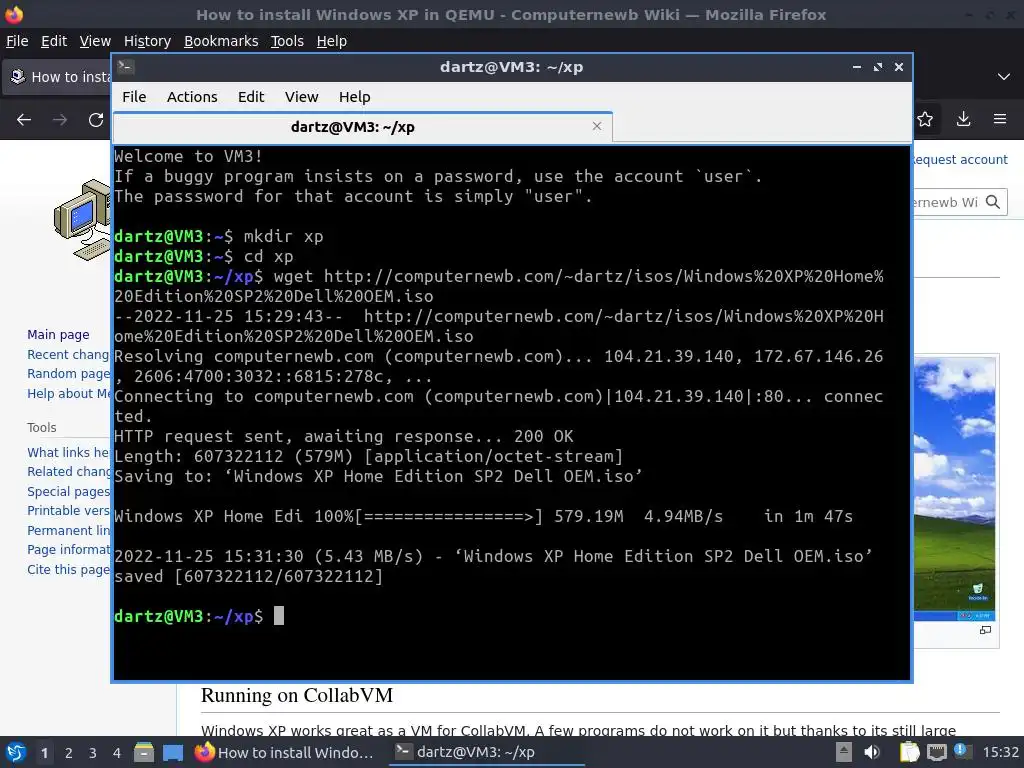
Task: Select the dartz@VM3: ~/xp terminal tab
Action: 362,127
